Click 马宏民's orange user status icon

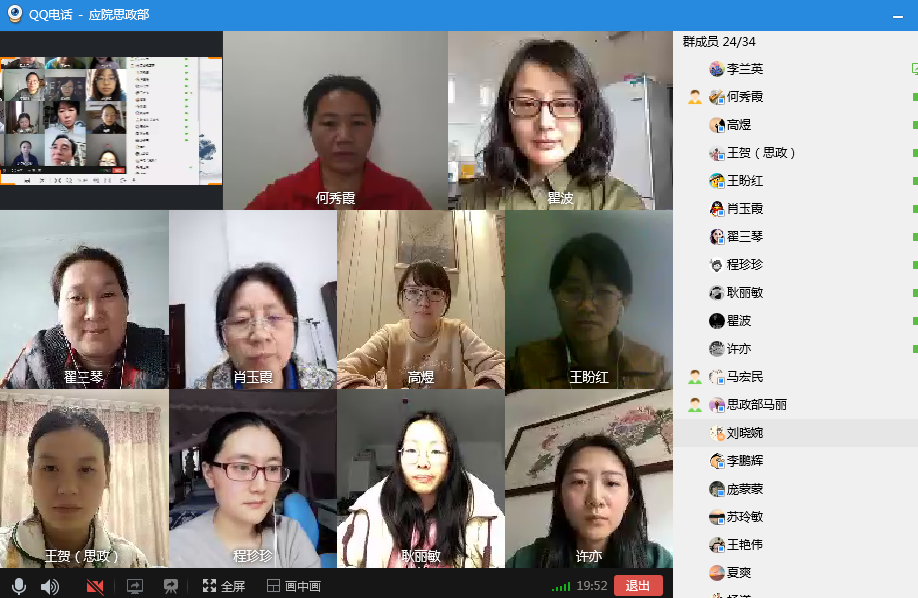pos(694,377)
